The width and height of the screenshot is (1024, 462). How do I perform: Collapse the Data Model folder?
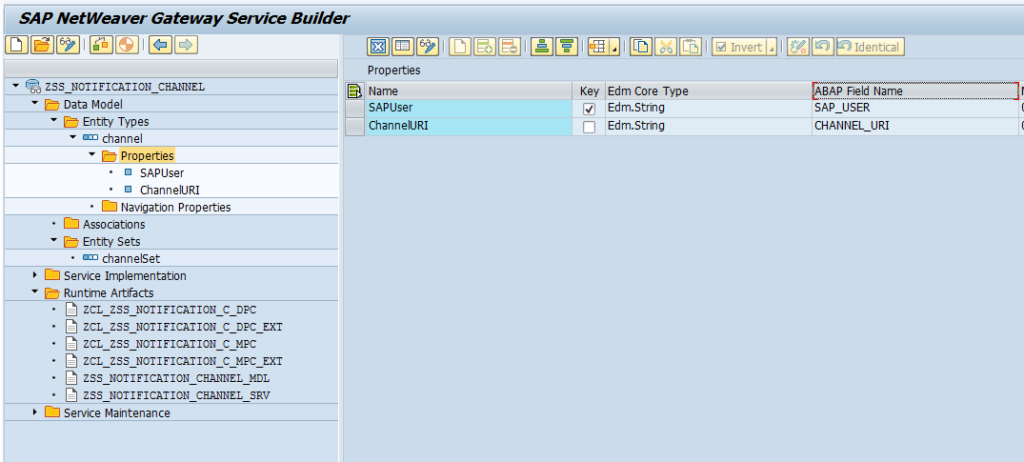pos(35,104)
